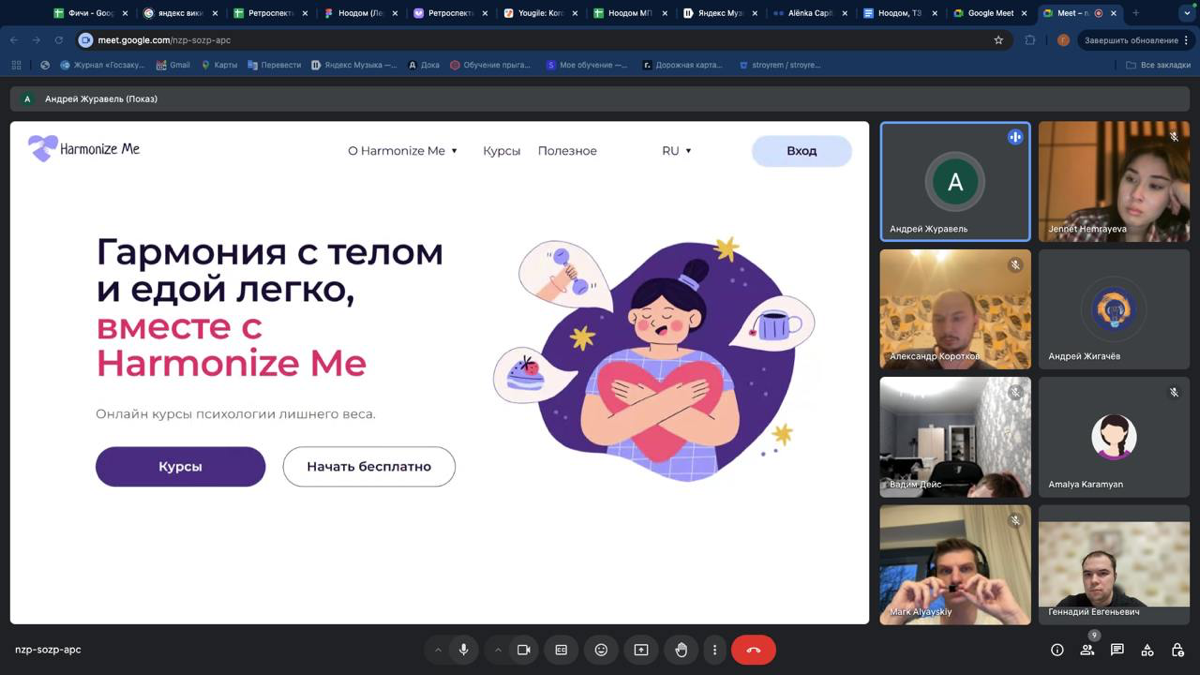Open host controls lock icon
The image size is (1200, 675).
tap(1177, 650)
